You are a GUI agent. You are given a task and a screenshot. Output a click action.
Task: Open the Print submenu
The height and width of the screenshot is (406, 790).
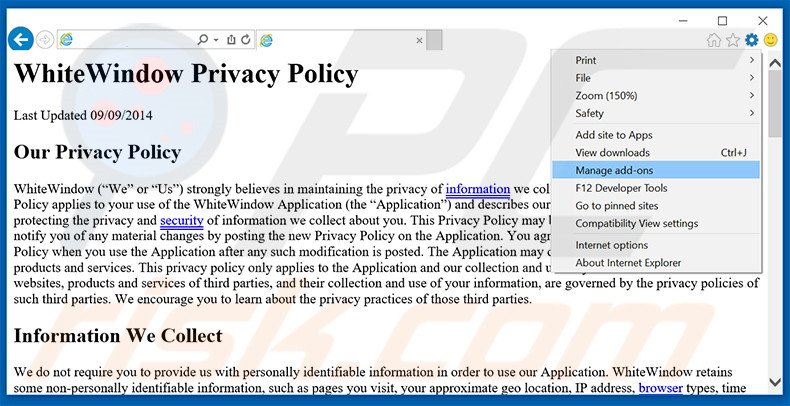pyautogui.click(x=656, y=60)
